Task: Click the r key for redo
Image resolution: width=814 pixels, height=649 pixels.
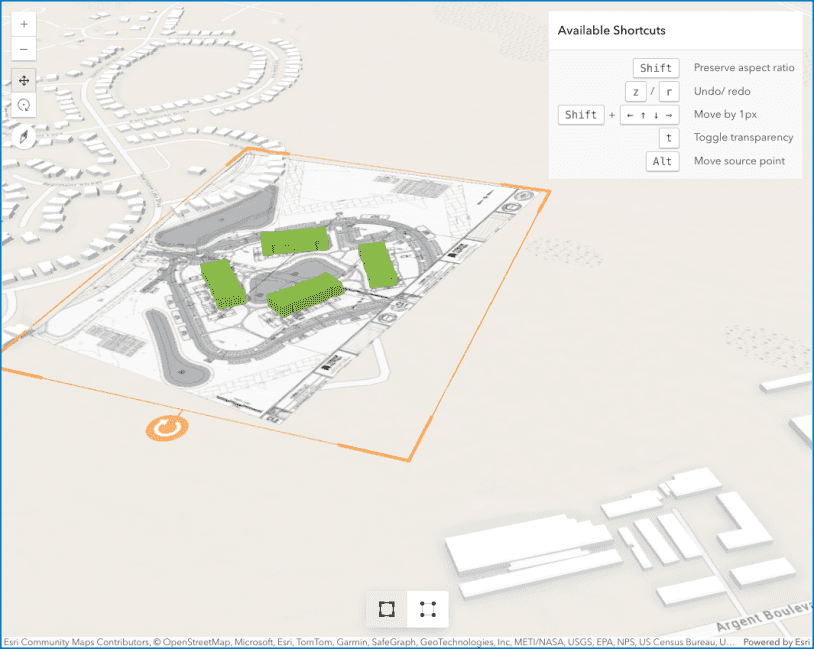Action: (669, 92)
